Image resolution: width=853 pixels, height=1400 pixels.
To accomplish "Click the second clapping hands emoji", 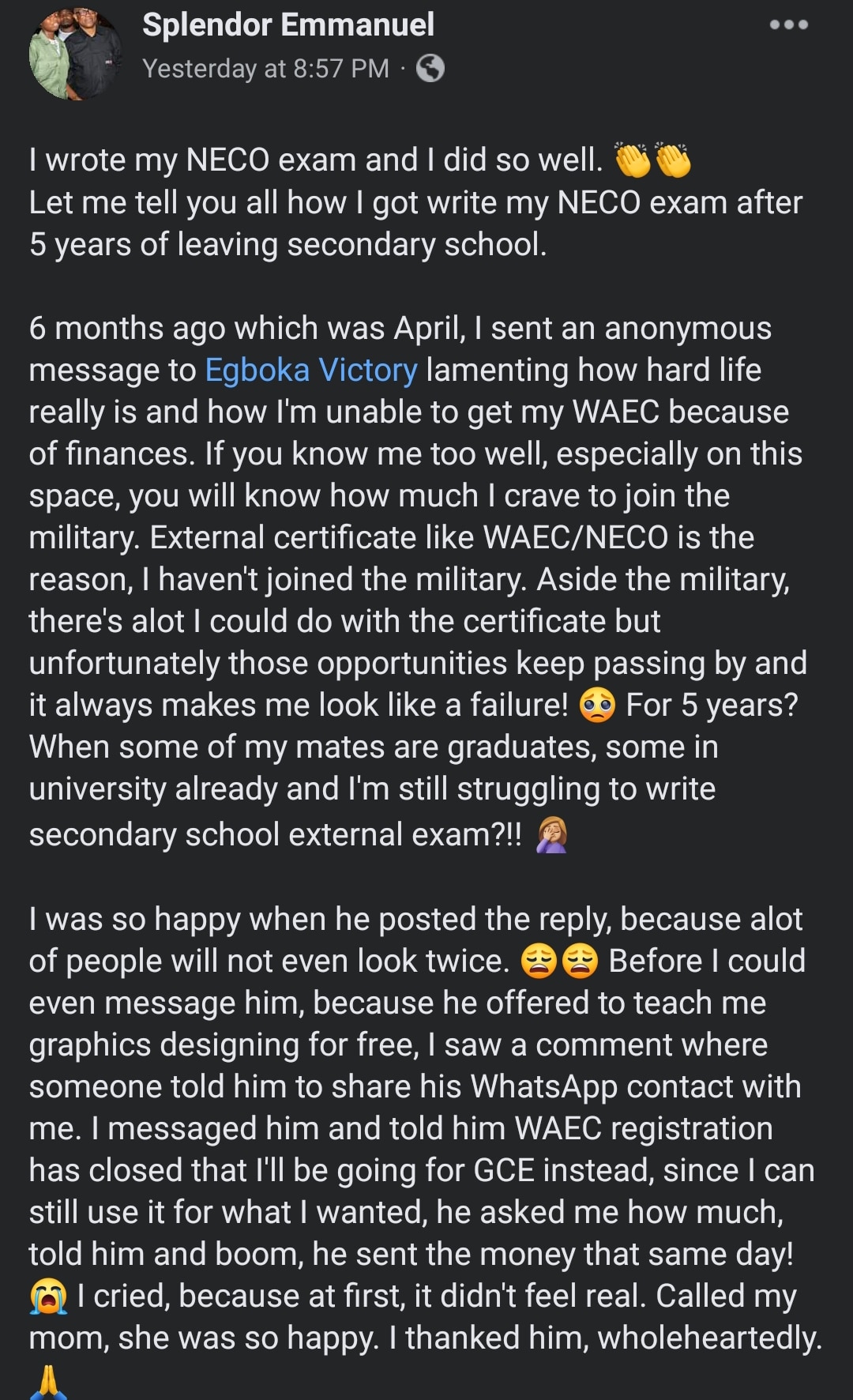I will coord(673,160).
